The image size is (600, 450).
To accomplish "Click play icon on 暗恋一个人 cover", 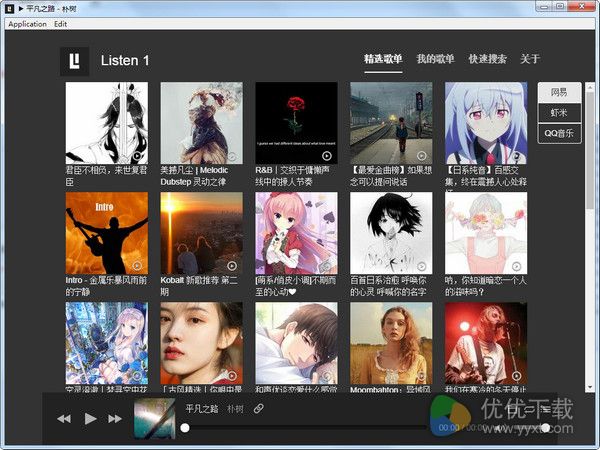I will tap(516, 266).
